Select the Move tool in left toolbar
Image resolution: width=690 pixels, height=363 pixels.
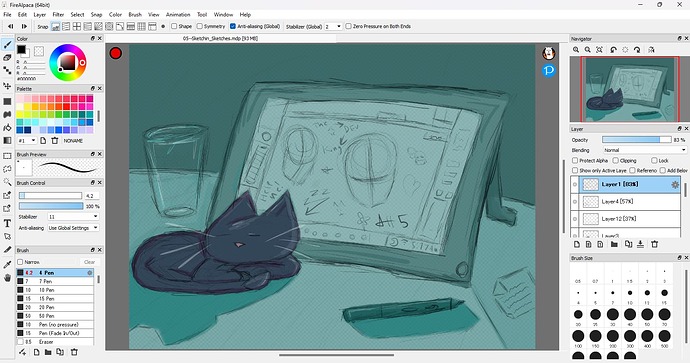pyautogui.click(x=7, y=85)
